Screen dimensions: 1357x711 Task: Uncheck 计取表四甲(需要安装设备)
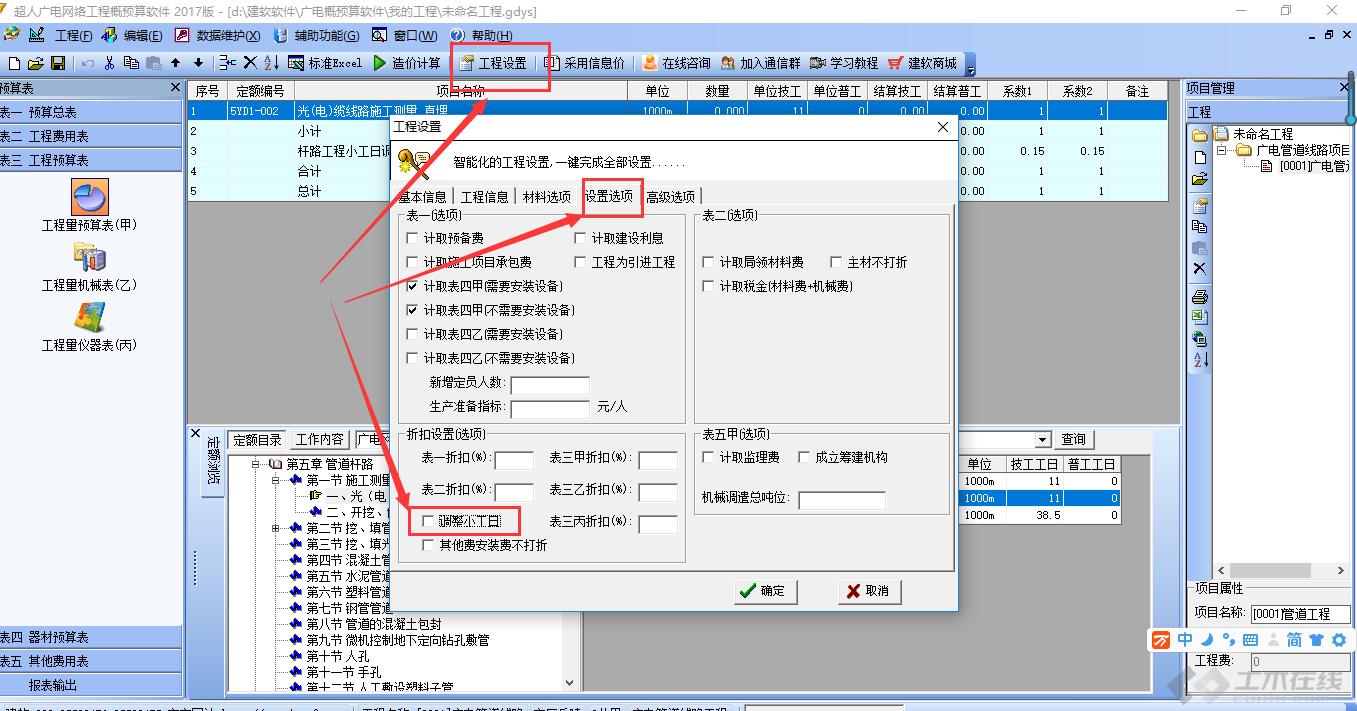point(412,286)
